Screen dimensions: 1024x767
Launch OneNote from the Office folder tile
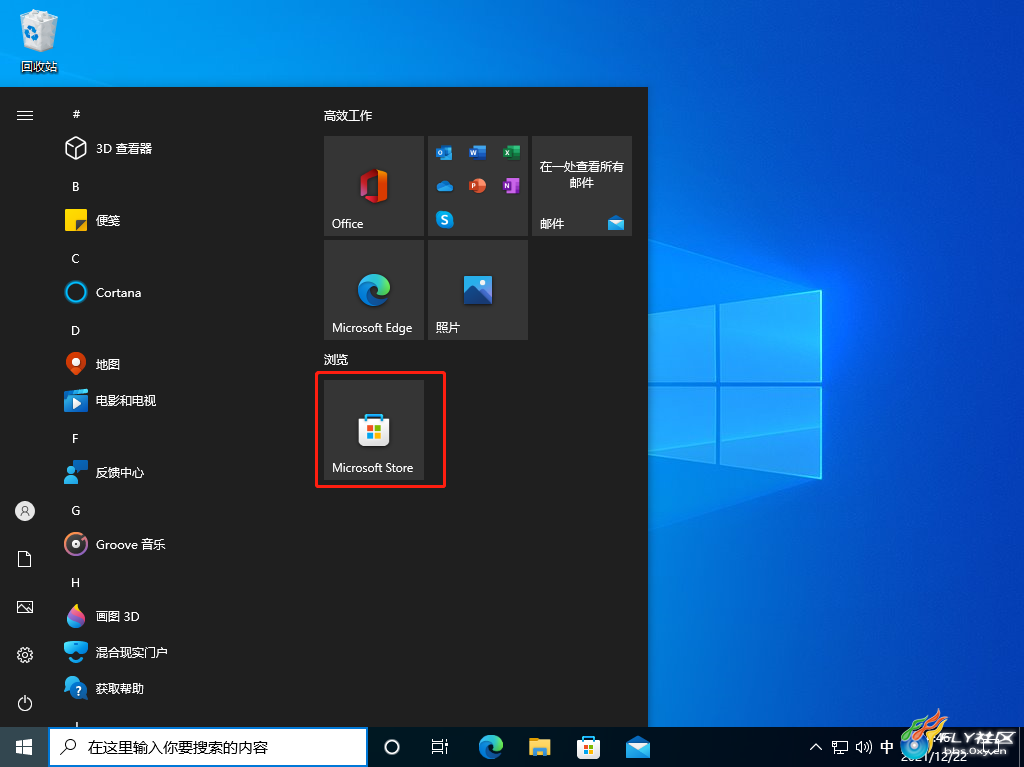(511, 186)
